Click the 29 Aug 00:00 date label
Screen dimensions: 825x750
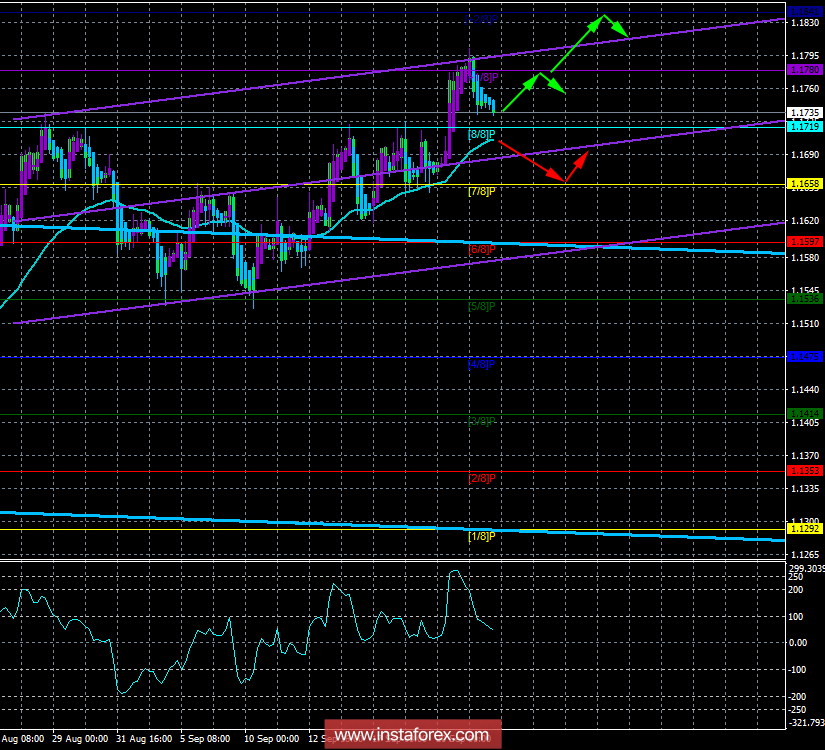(x=82, y=738)
